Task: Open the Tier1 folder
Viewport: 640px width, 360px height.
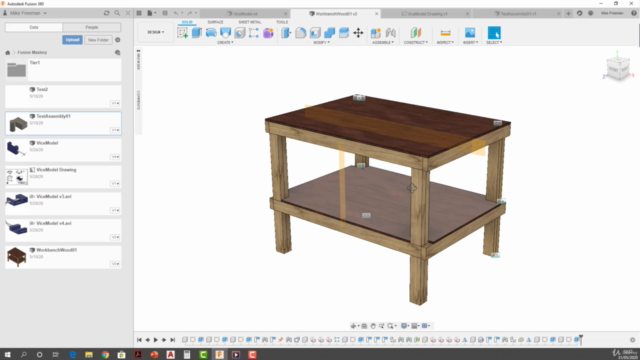Action: click(63, 69)
